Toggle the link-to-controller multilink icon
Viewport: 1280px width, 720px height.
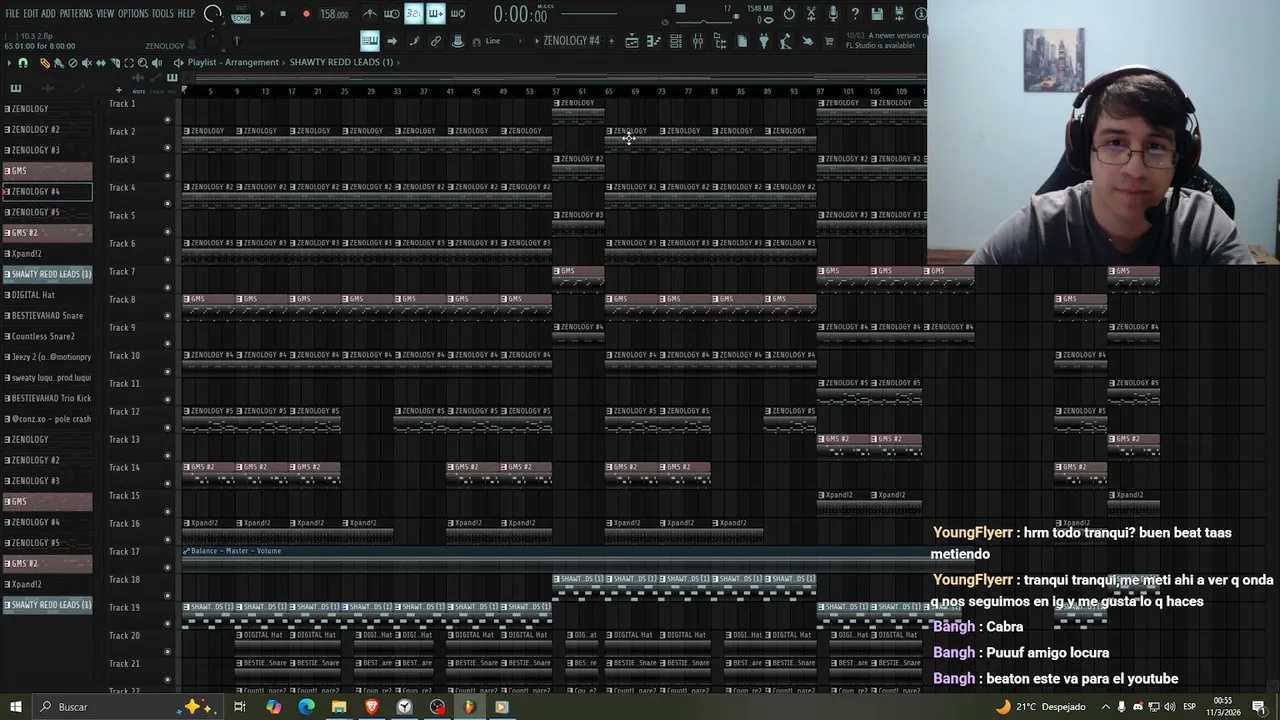(436, 41)
